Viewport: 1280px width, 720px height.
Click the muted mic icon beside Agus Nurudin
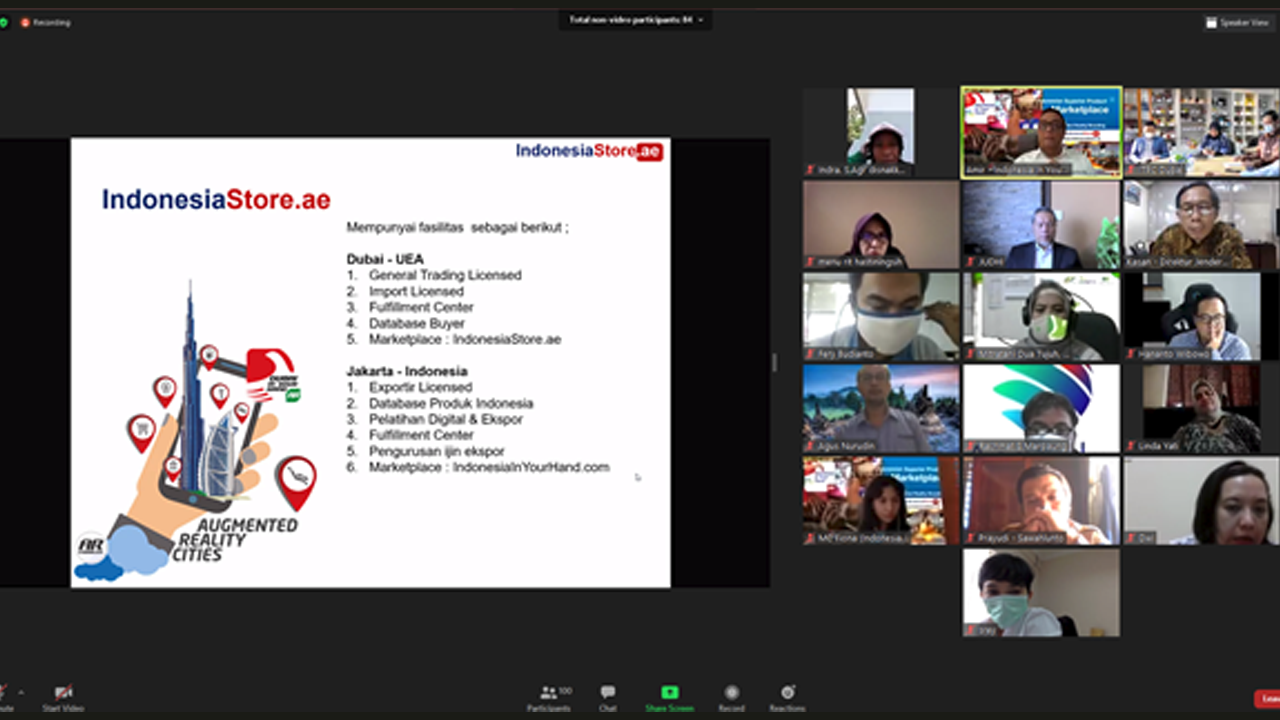click(811, 446)
